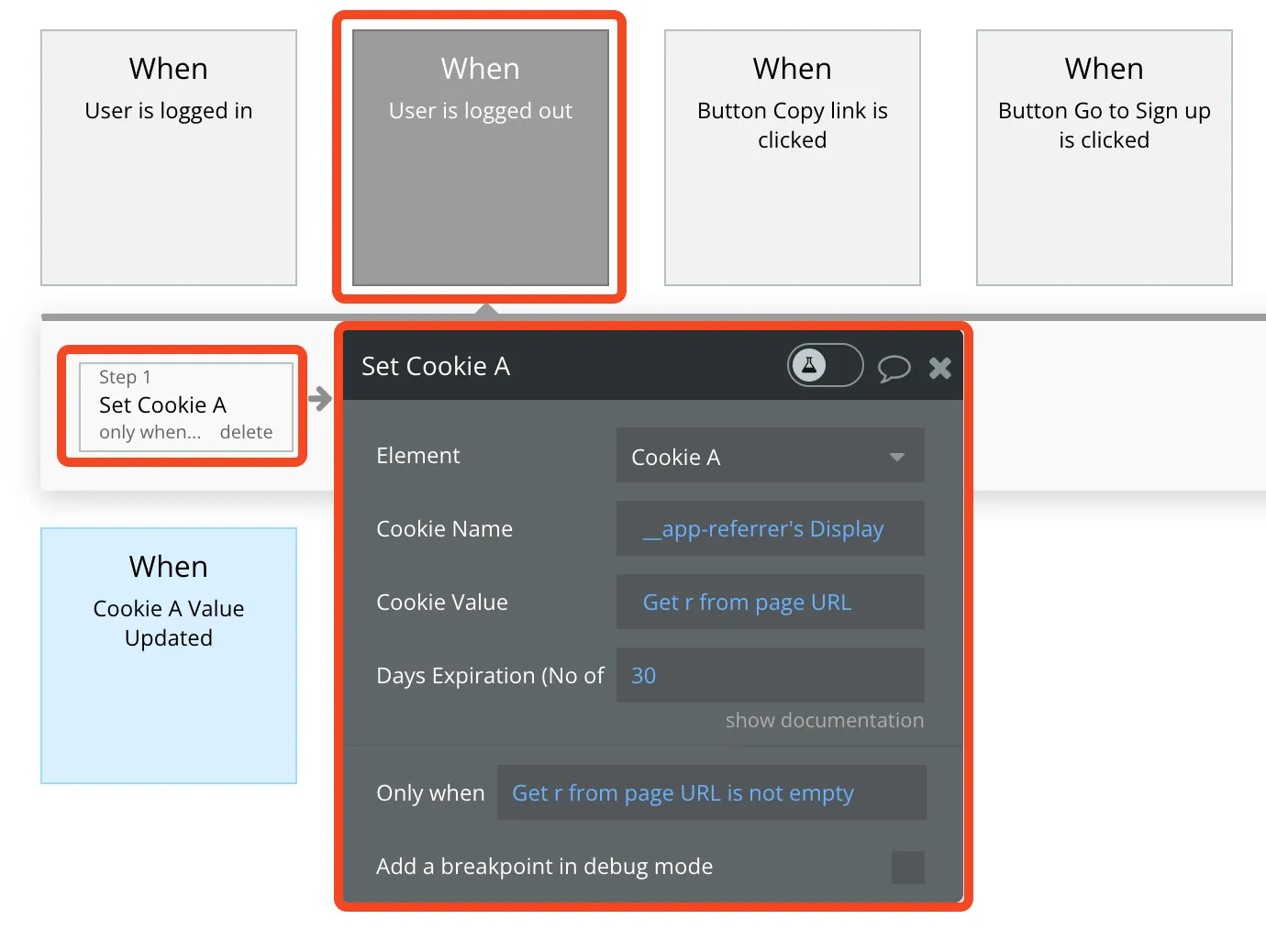Open the Button Go to Sign up workflow
The width and height of the screenshot is (1266, 952).
pyautogui.click(x=1104, y=156)
